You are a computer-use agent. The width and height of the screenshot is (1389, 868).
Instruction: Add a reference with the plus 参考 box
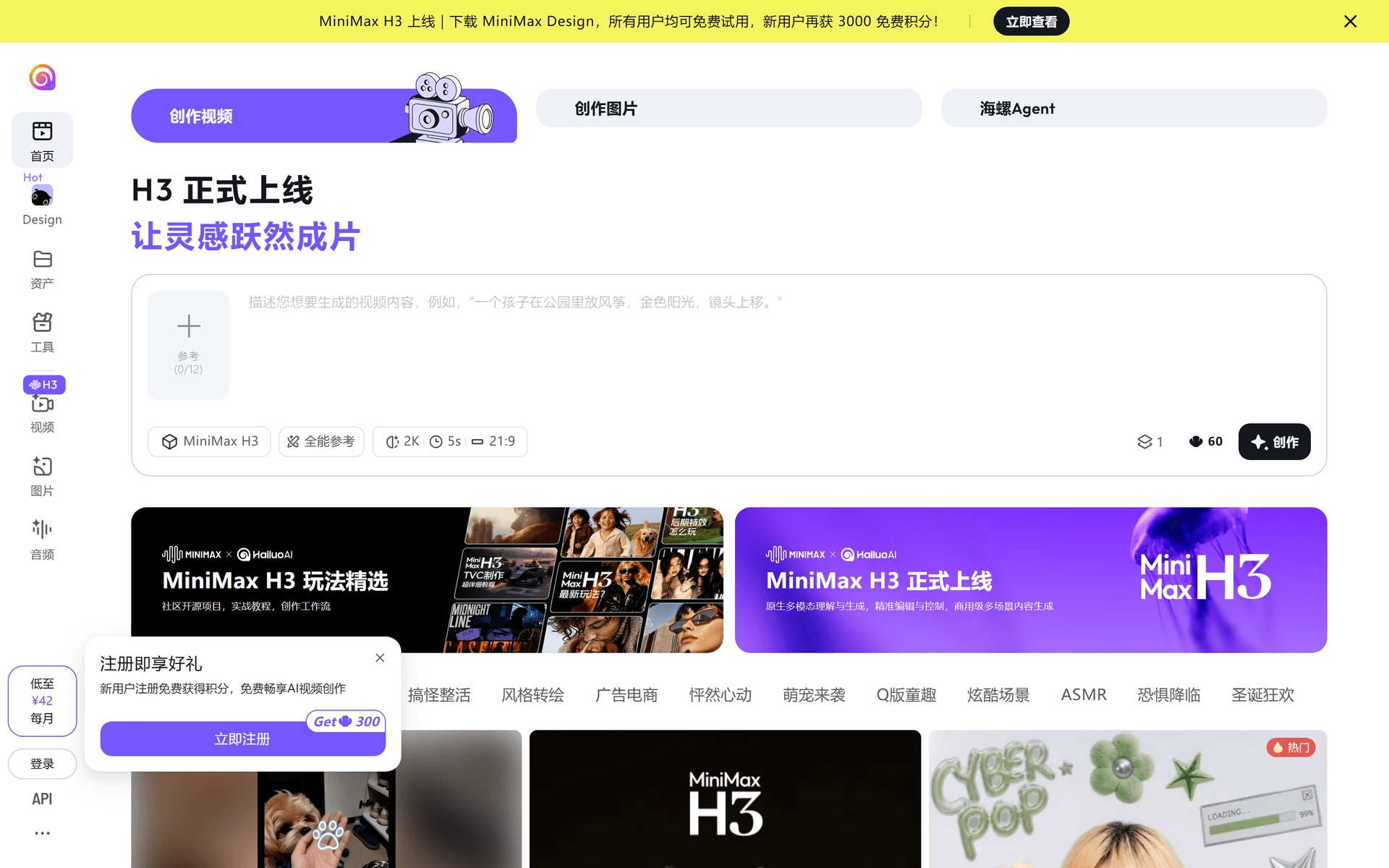tap(188, 345)
